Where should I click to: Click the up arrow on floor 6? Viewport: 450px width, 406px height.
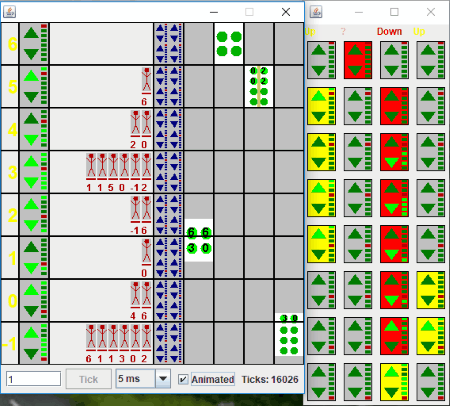pyautogui.click(x=31, y=33)
